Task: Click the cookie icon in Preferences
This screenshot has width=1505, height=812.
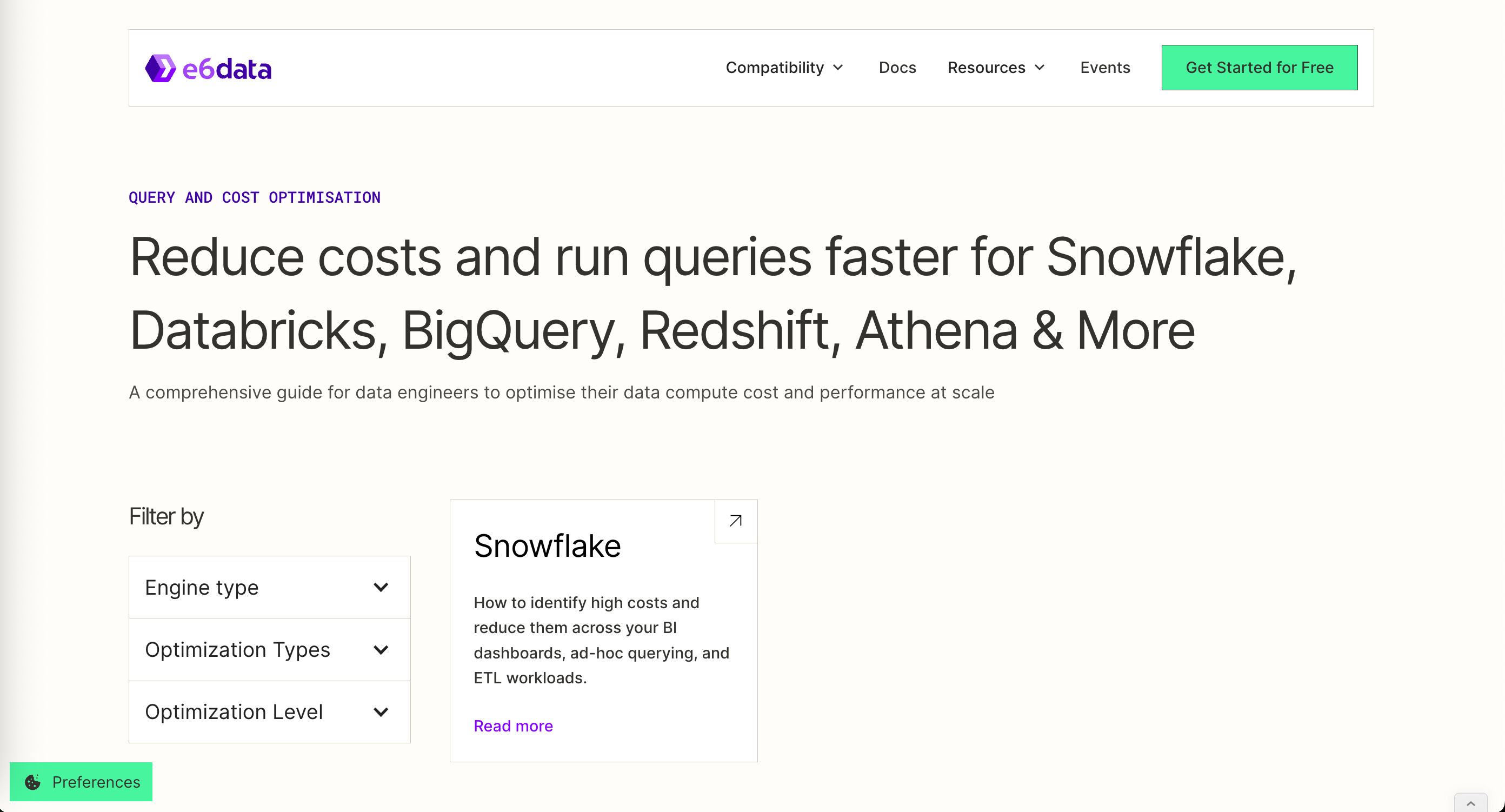Action: [33, 782]
